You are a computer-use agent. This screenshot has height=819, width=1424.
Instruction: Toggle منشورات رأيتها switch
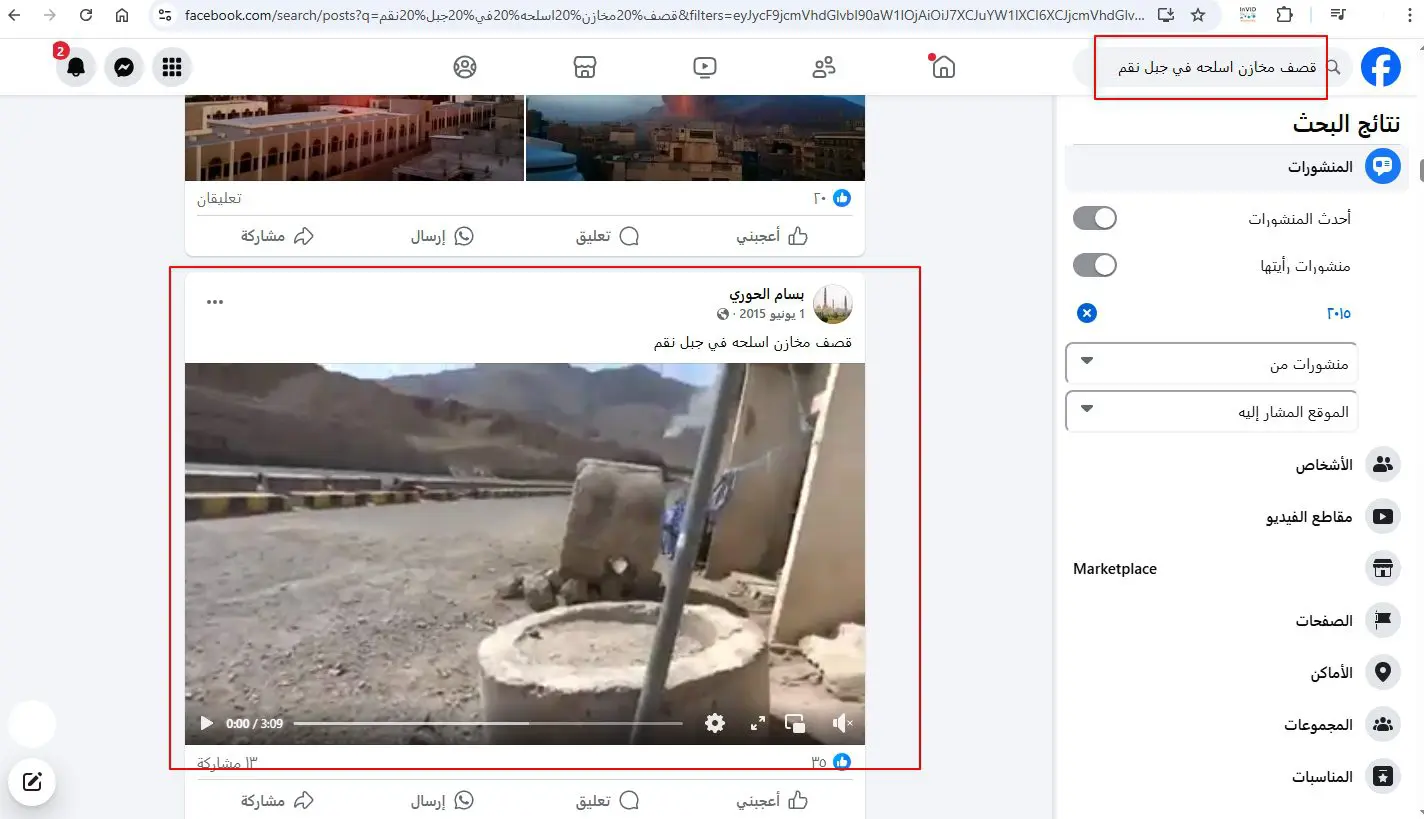click(x=1094, y=265)
